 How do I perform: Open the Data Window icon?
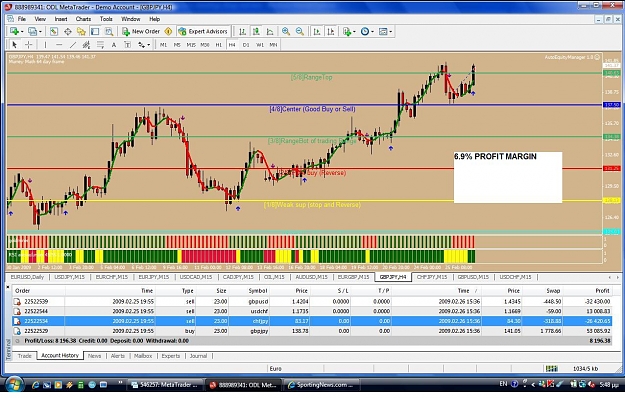(x=67, y=31)
